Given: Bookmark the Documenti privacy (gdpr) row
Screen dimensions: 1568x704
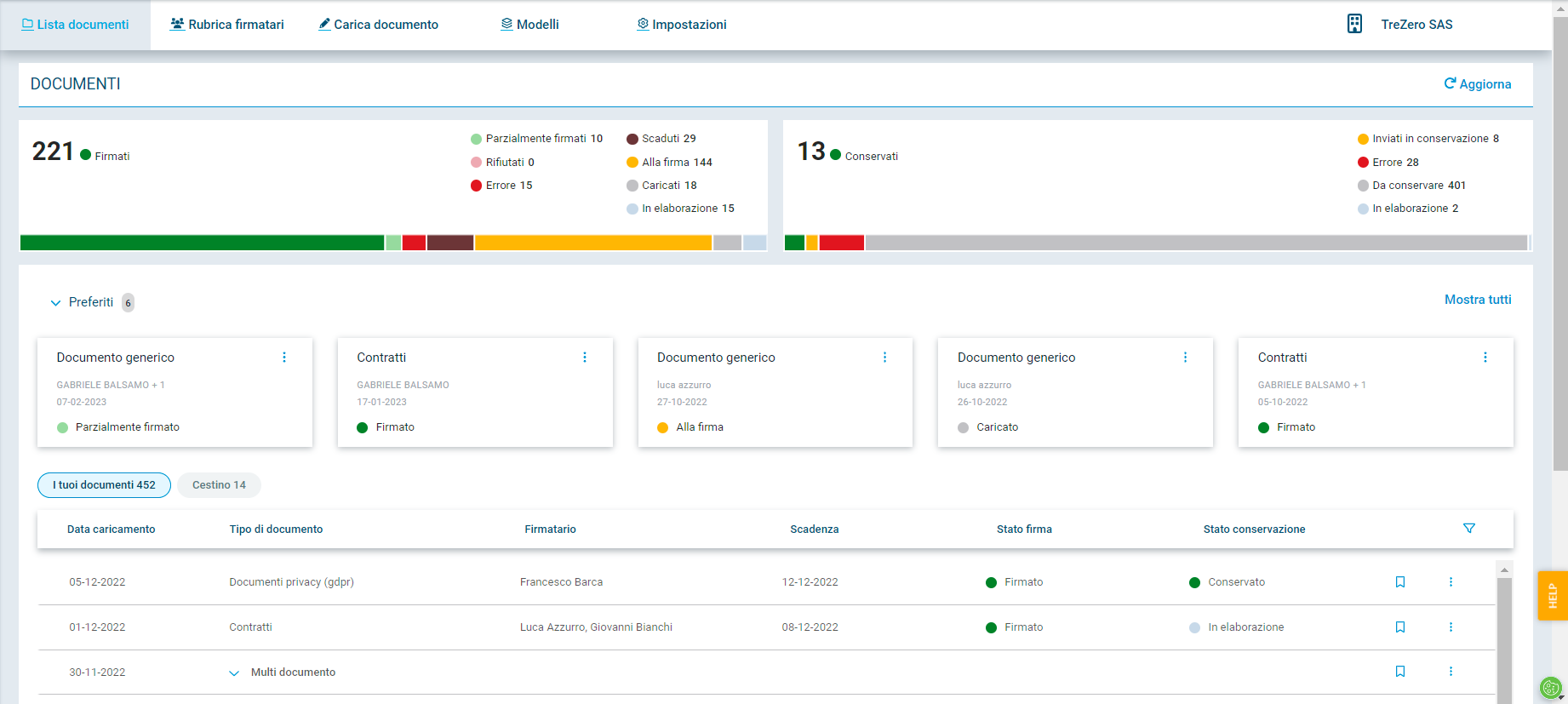Looking at the screenshot, I should tap(1400, 582).
